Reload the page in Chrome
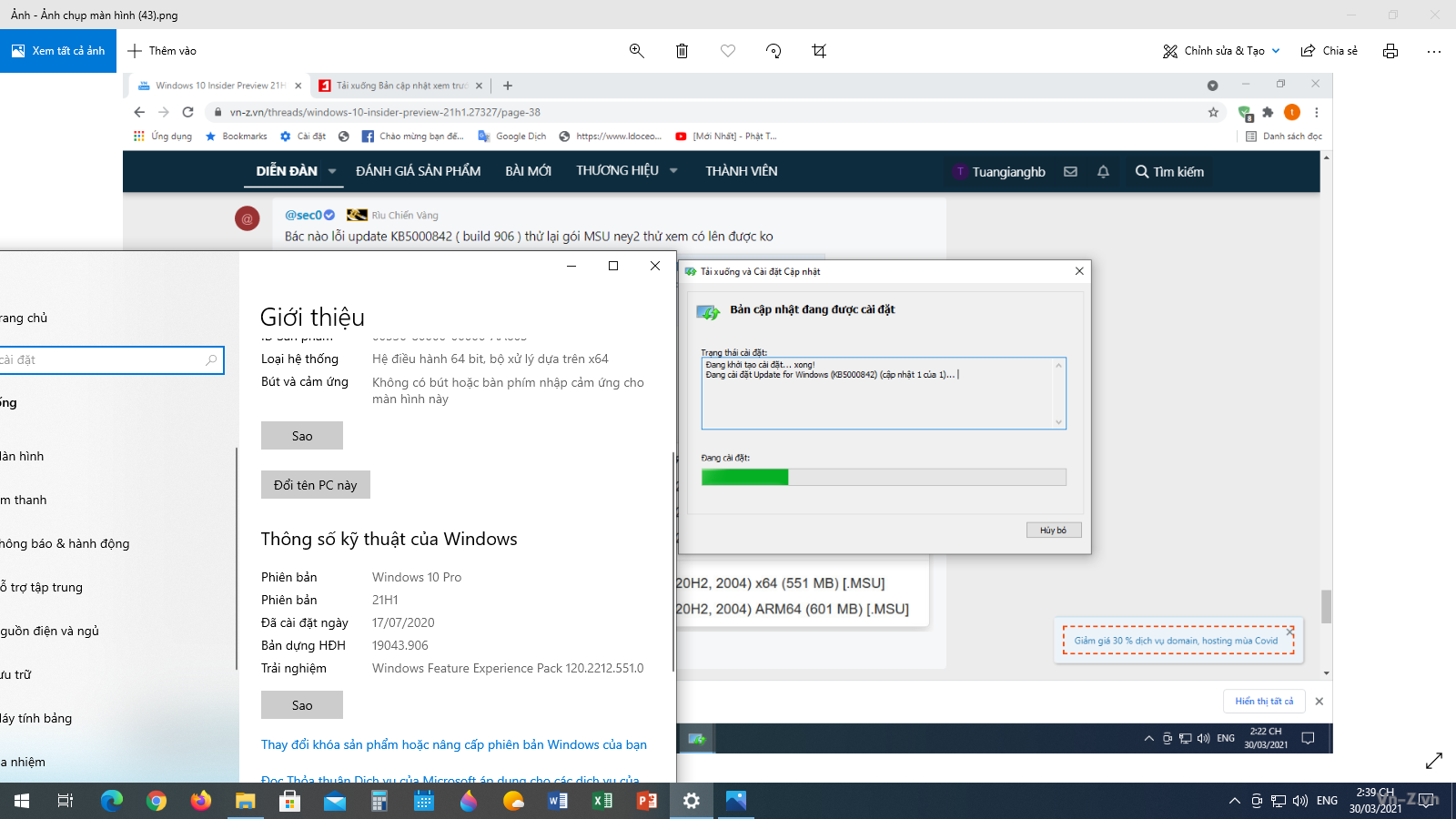The width and height of the screenshot is (1456, 819). click(x=187, y=112)
